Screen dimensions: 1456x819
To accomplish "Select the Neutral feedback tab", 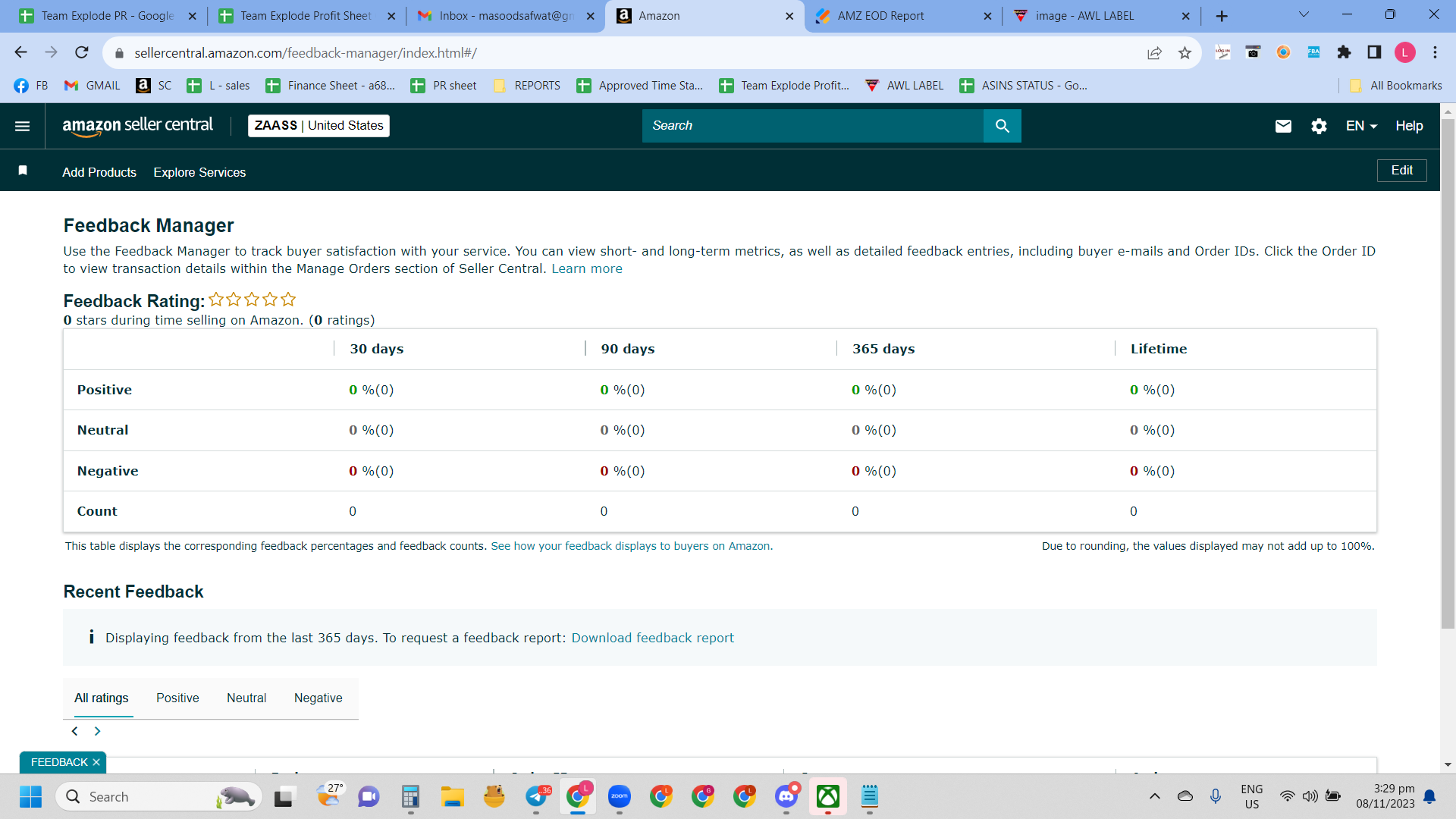I will pos(246,698).
